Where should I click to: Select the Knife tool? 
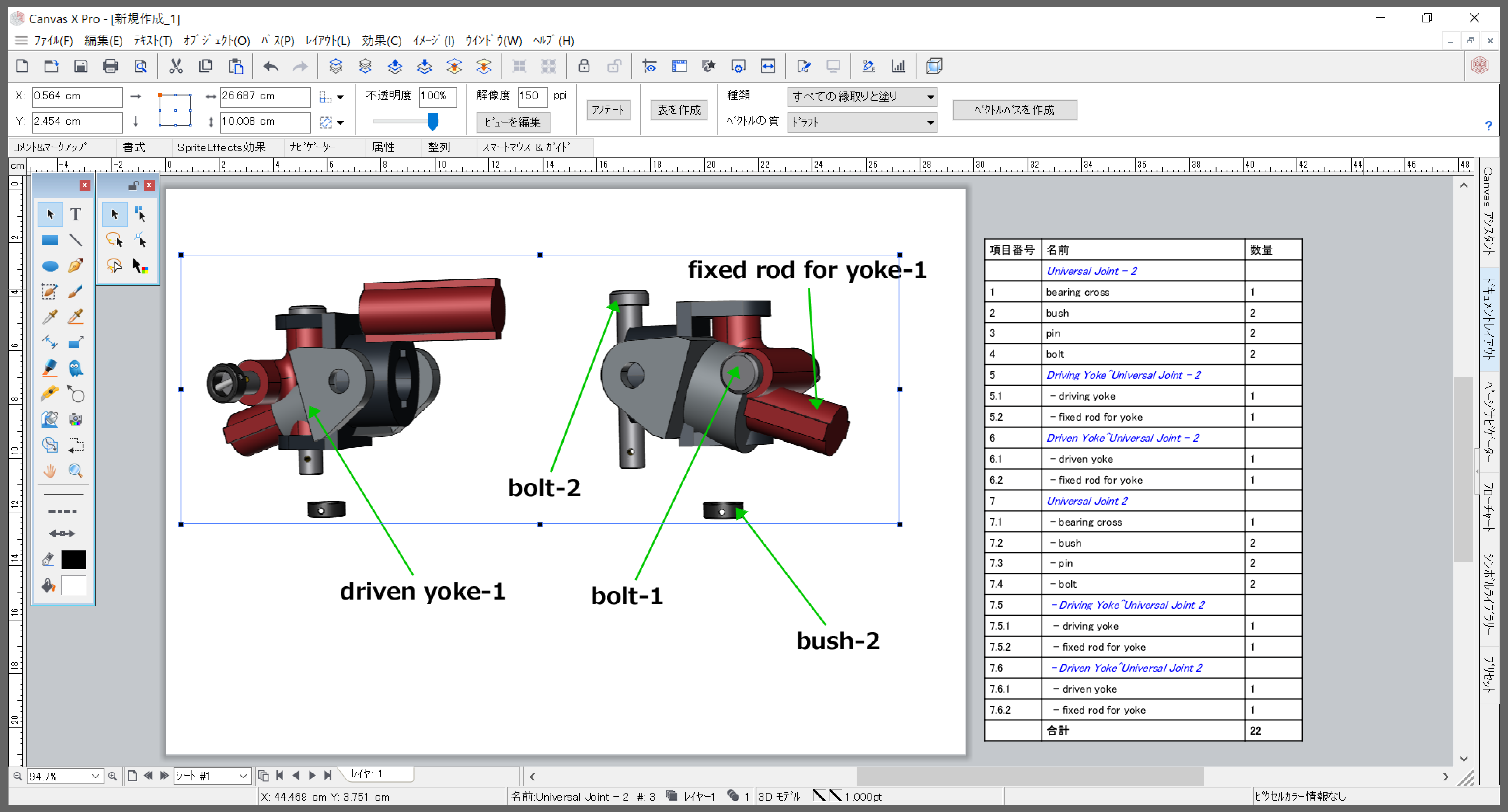pos(50,394)
